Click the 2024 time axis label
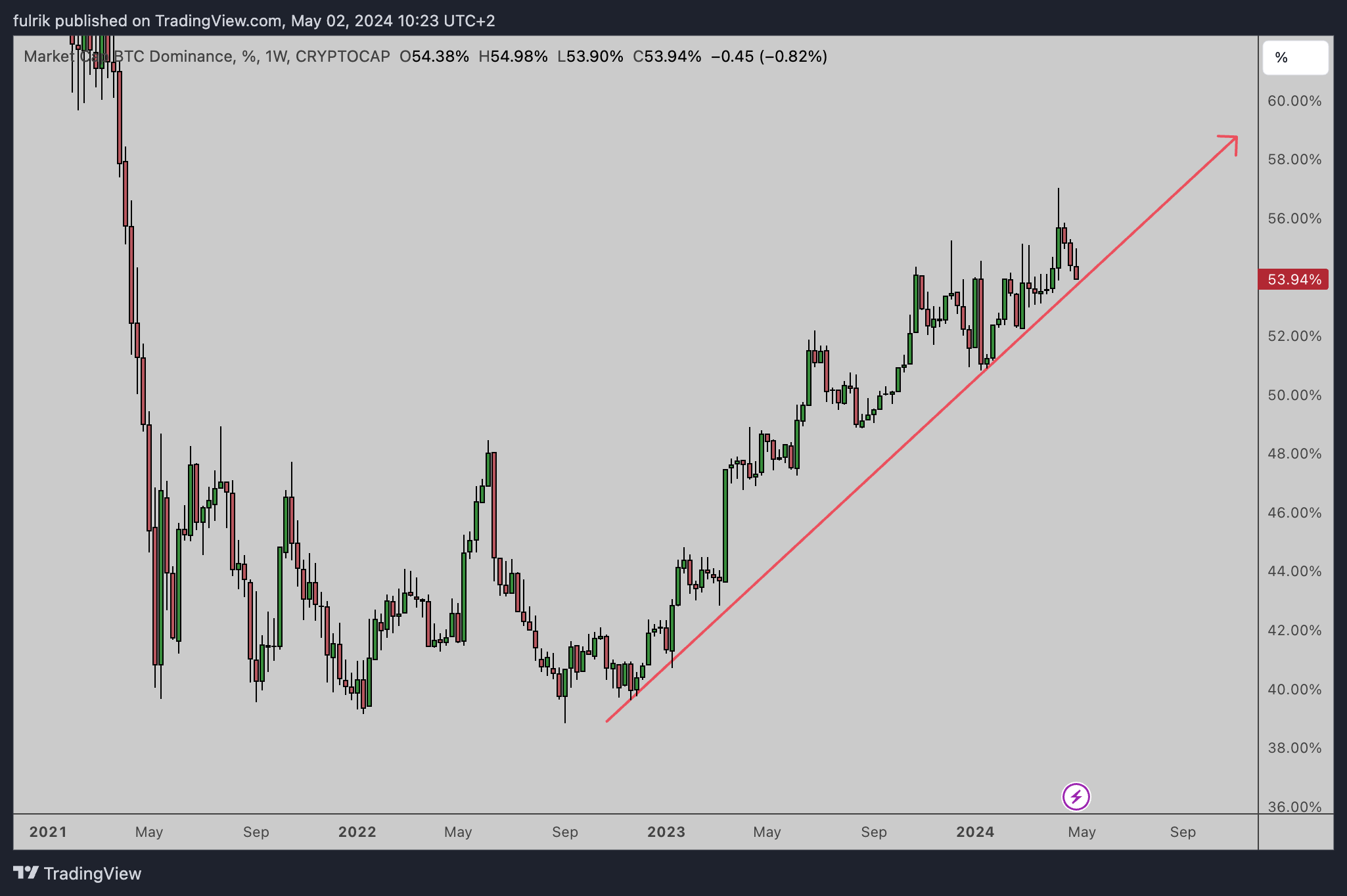This screenshot has height=896, width=1347. click(975, 832)
